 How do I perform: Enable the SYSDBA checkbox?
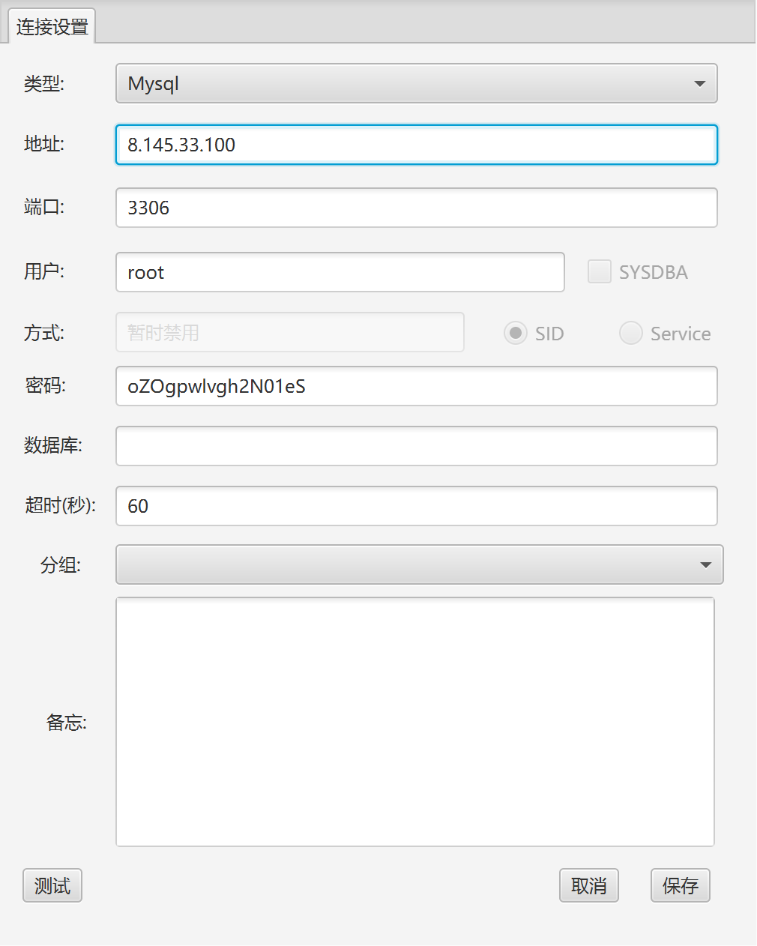599,271
